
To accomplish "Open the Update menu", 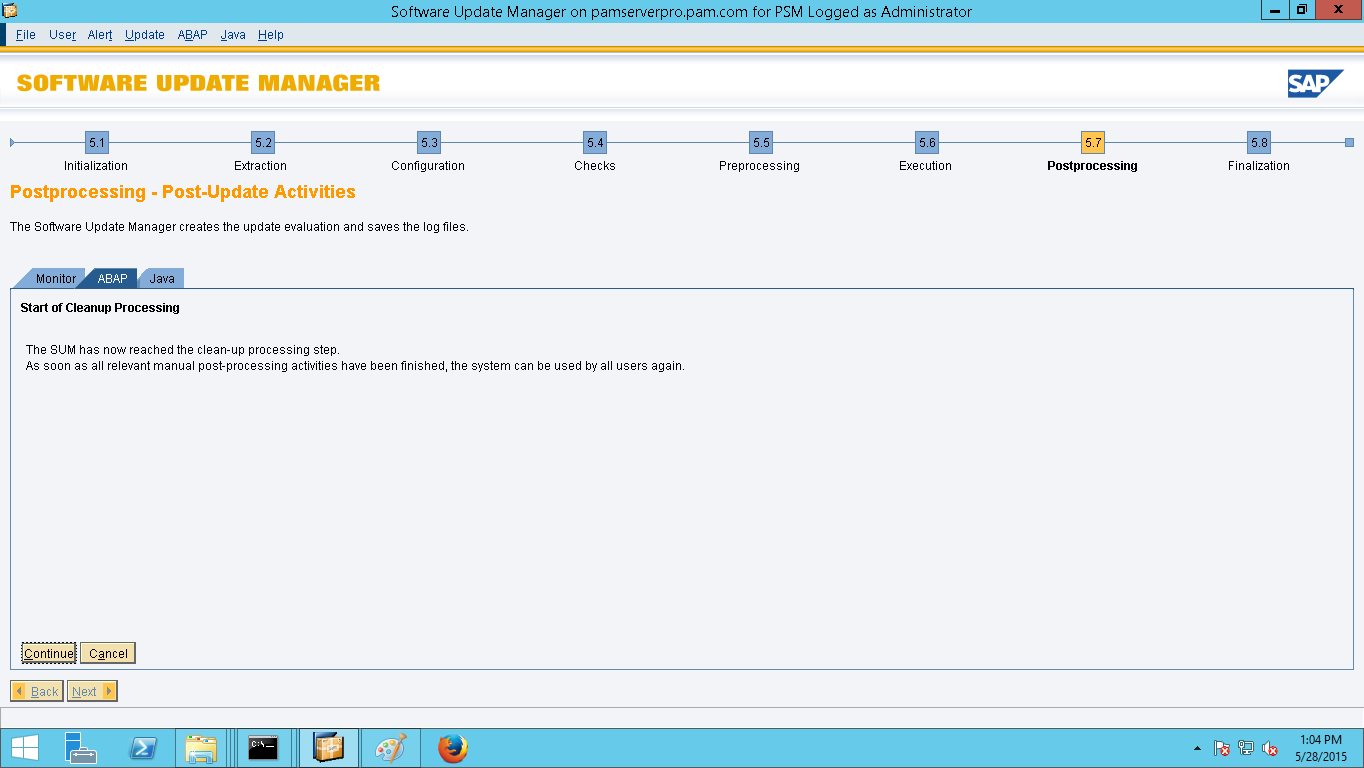I will [x=145, y=34].
